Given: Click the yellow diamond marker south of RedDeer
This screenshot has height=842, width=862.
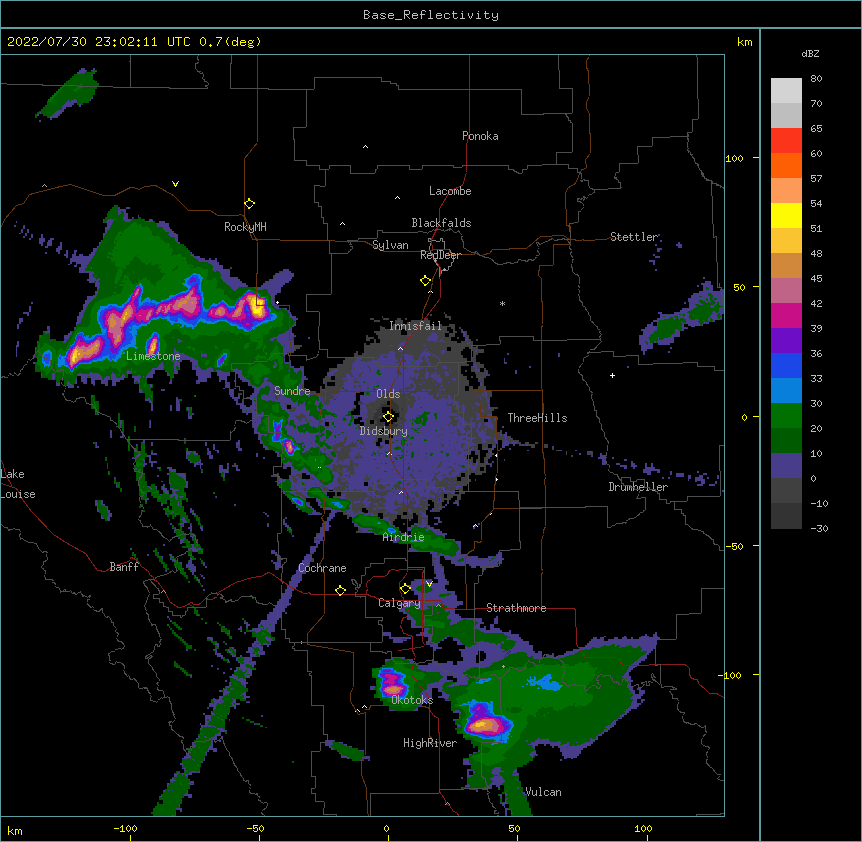Looking at the screenshot, I should 426,280.
